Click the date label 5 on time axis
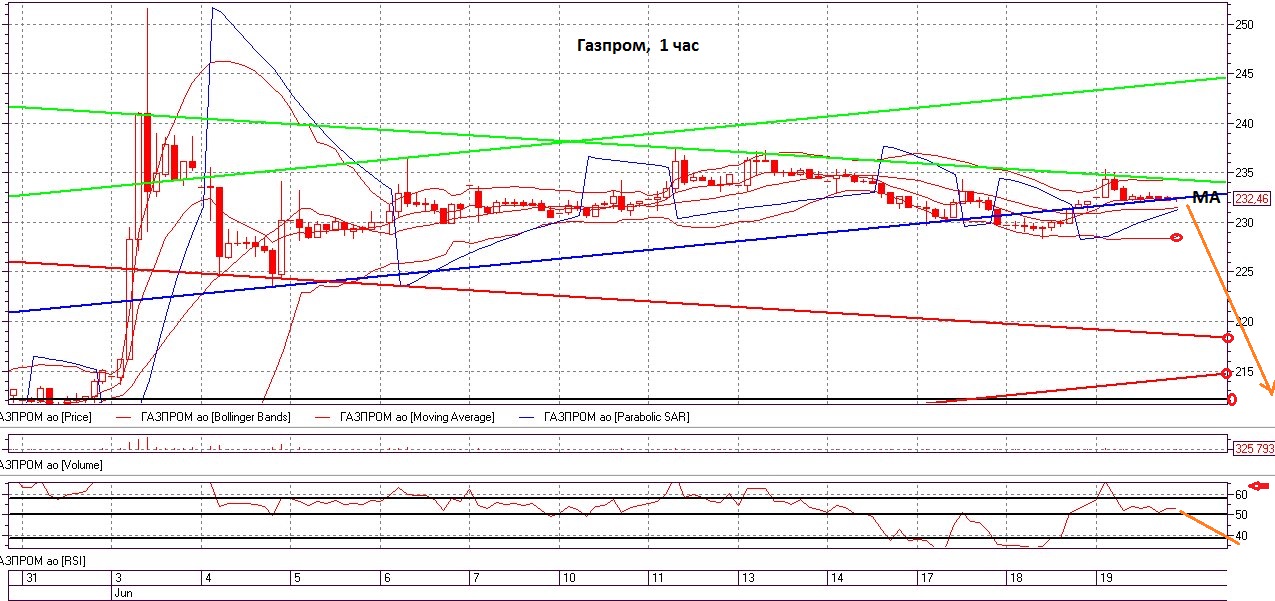This screenshot has width=1275, height=601. click(x=296, y=578)
